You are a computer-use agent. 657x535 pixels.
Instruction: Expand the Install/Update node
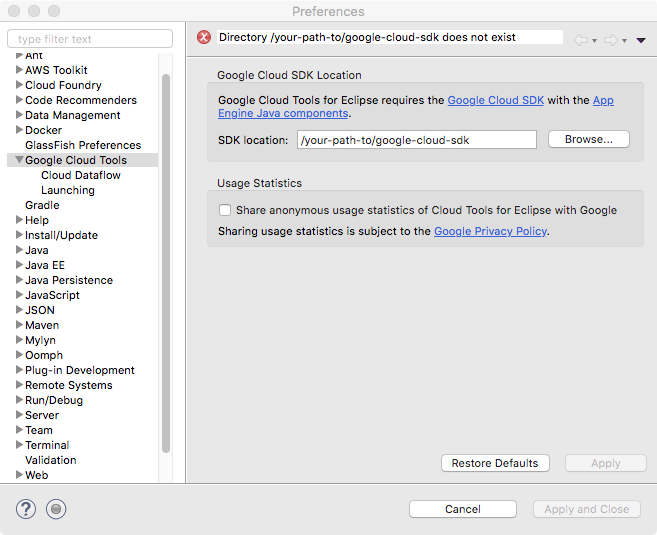(x=19, y=235)
